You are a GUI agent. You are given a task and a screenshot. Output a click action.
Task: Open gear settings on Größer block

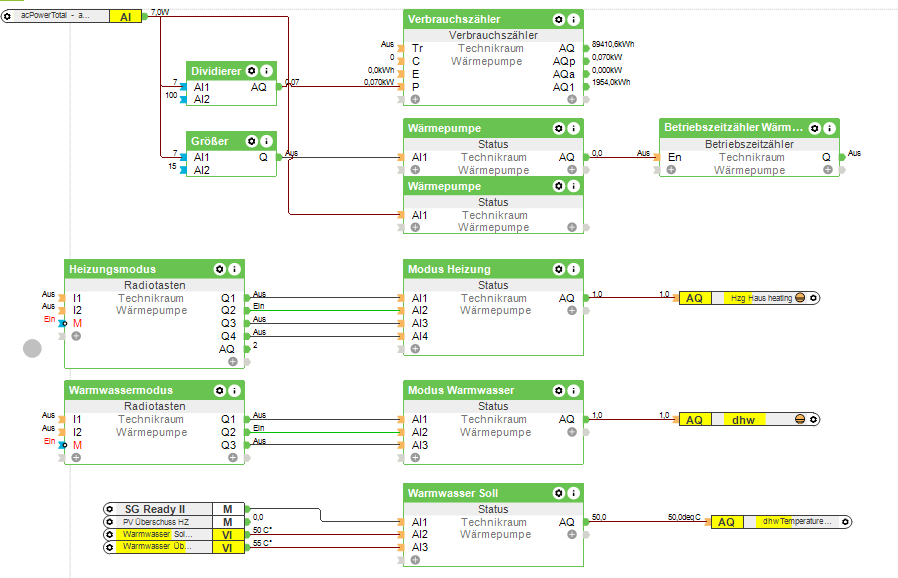click(x=251, y=141)
